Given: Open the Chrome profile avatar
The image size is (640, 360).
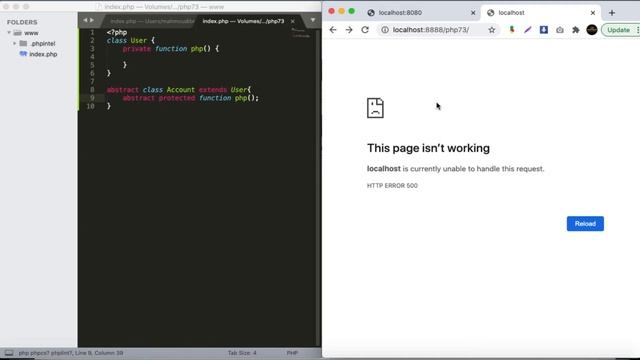Looking at the screenshot, I should point(592,30).
